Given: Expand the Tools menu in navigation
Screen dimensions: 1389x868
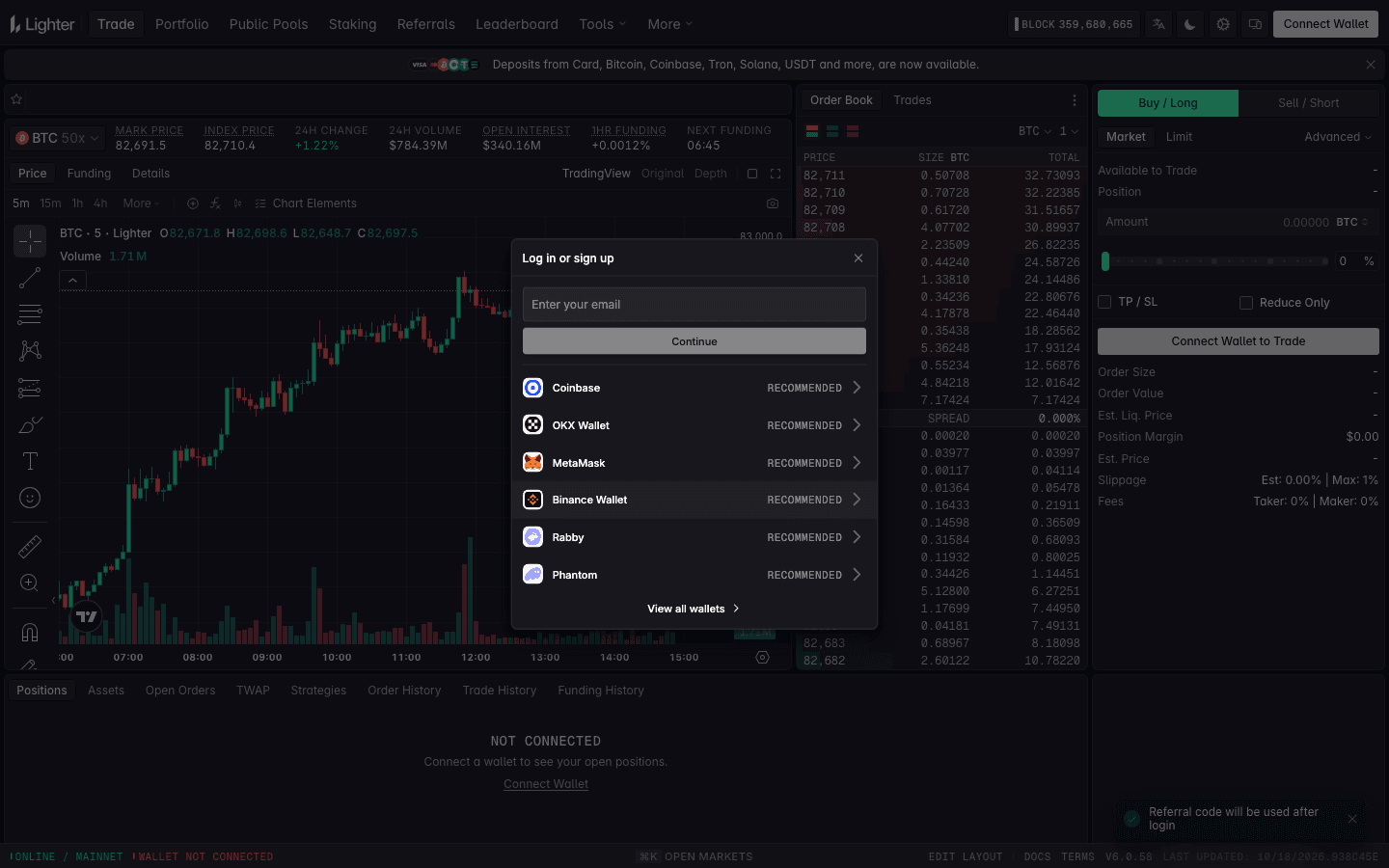Looking at the screenshot, I should tap(603, 24).
